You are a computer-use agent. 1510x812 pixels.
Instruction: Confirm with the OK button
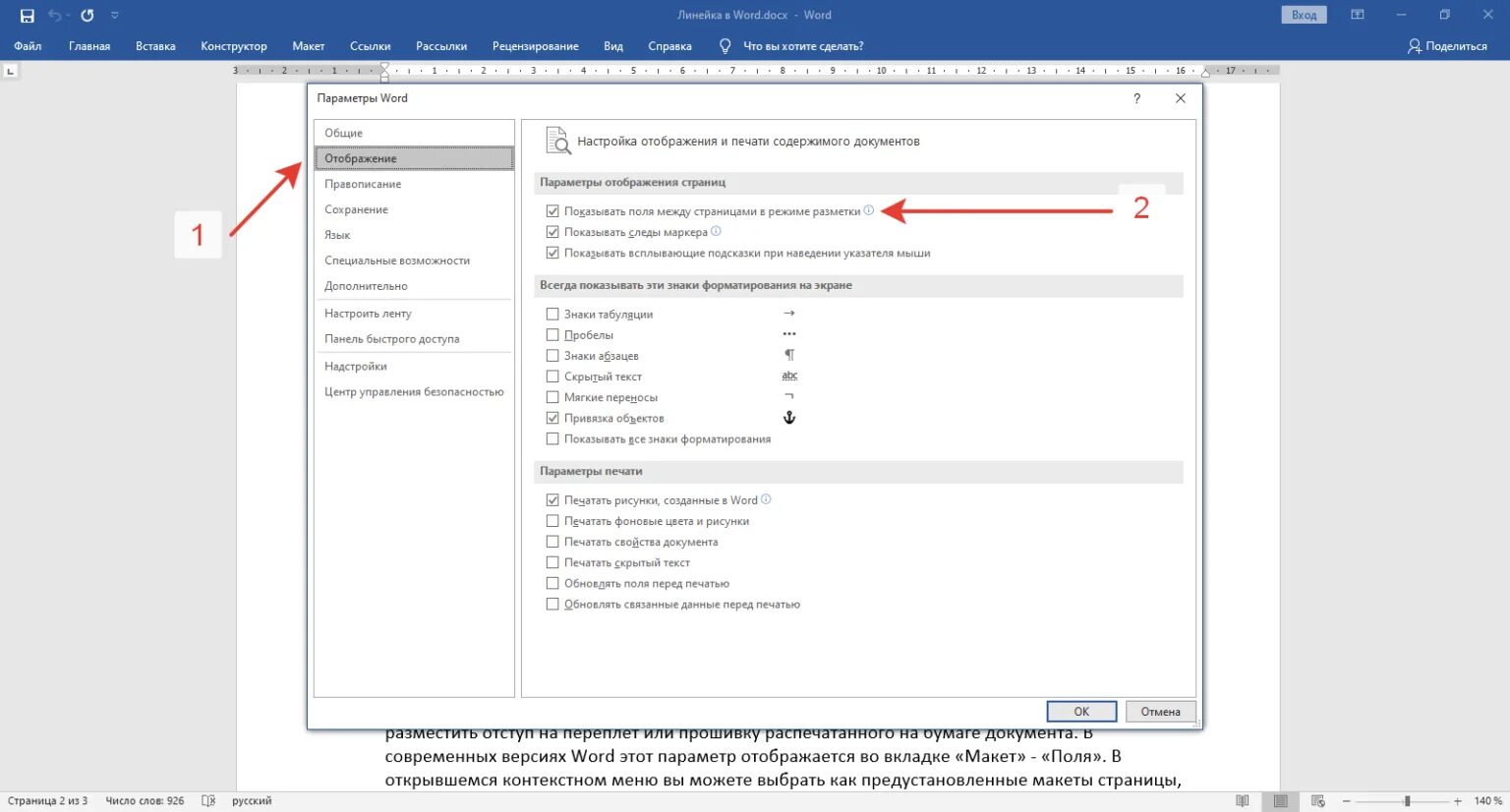click(1081, 712)
